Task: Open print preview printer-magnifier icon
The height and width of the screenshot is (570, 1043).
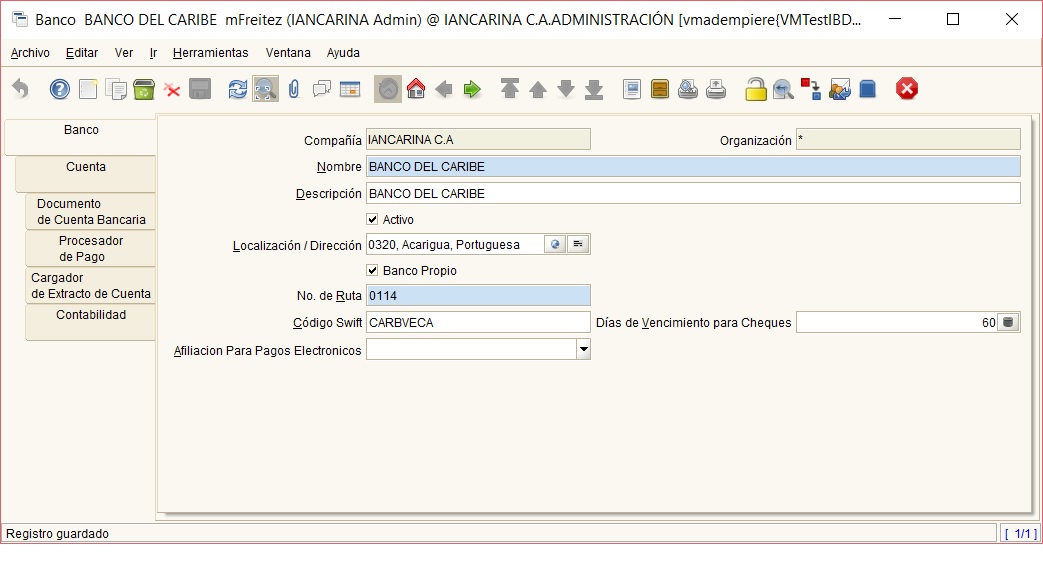Action: tap(688, 88)
